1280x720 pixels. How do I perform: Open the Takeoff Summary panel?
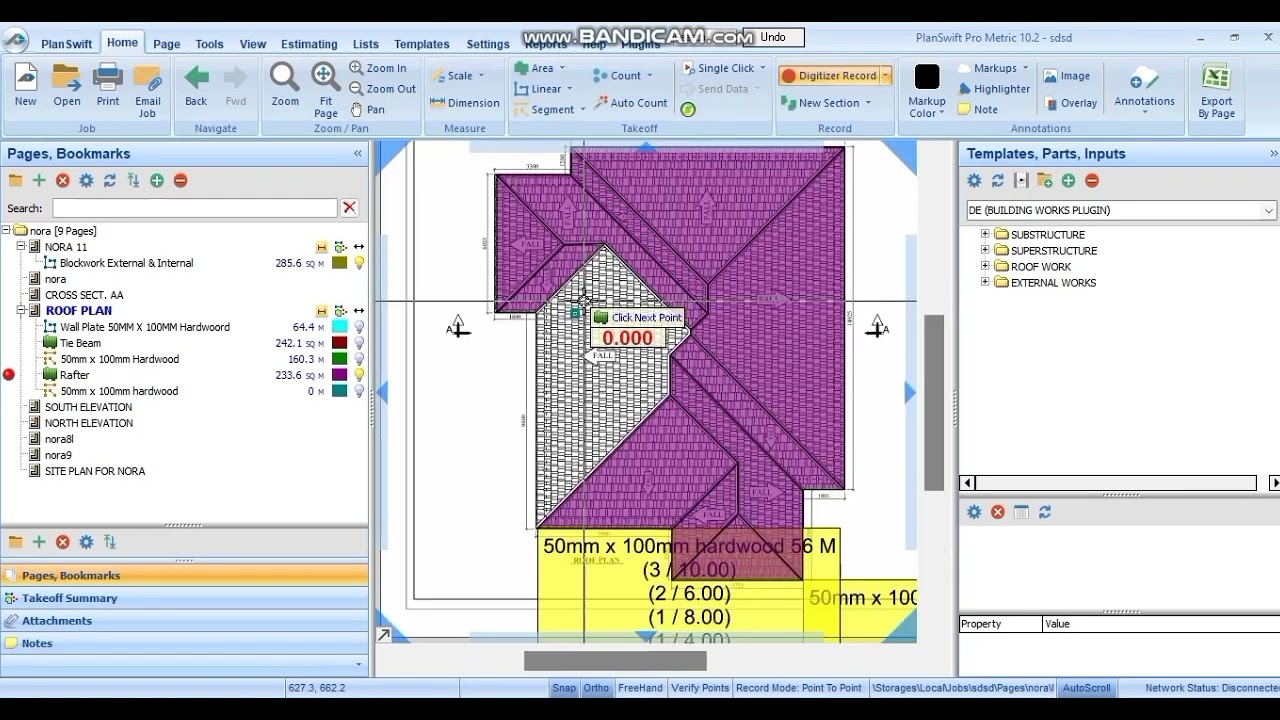click(184, 598)
